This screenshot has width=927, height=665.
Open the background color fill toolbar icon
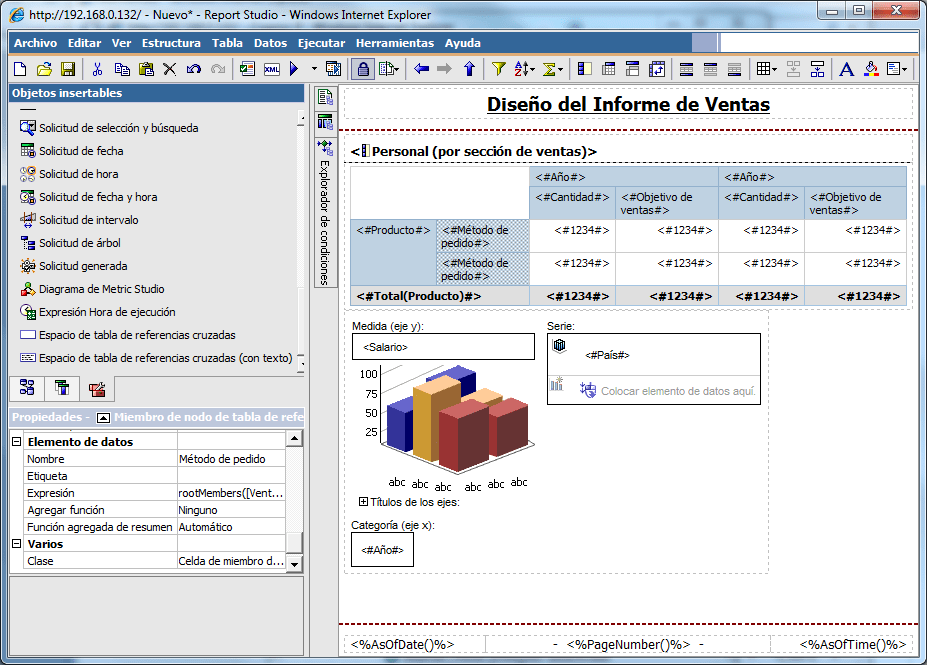pos(871,69)
